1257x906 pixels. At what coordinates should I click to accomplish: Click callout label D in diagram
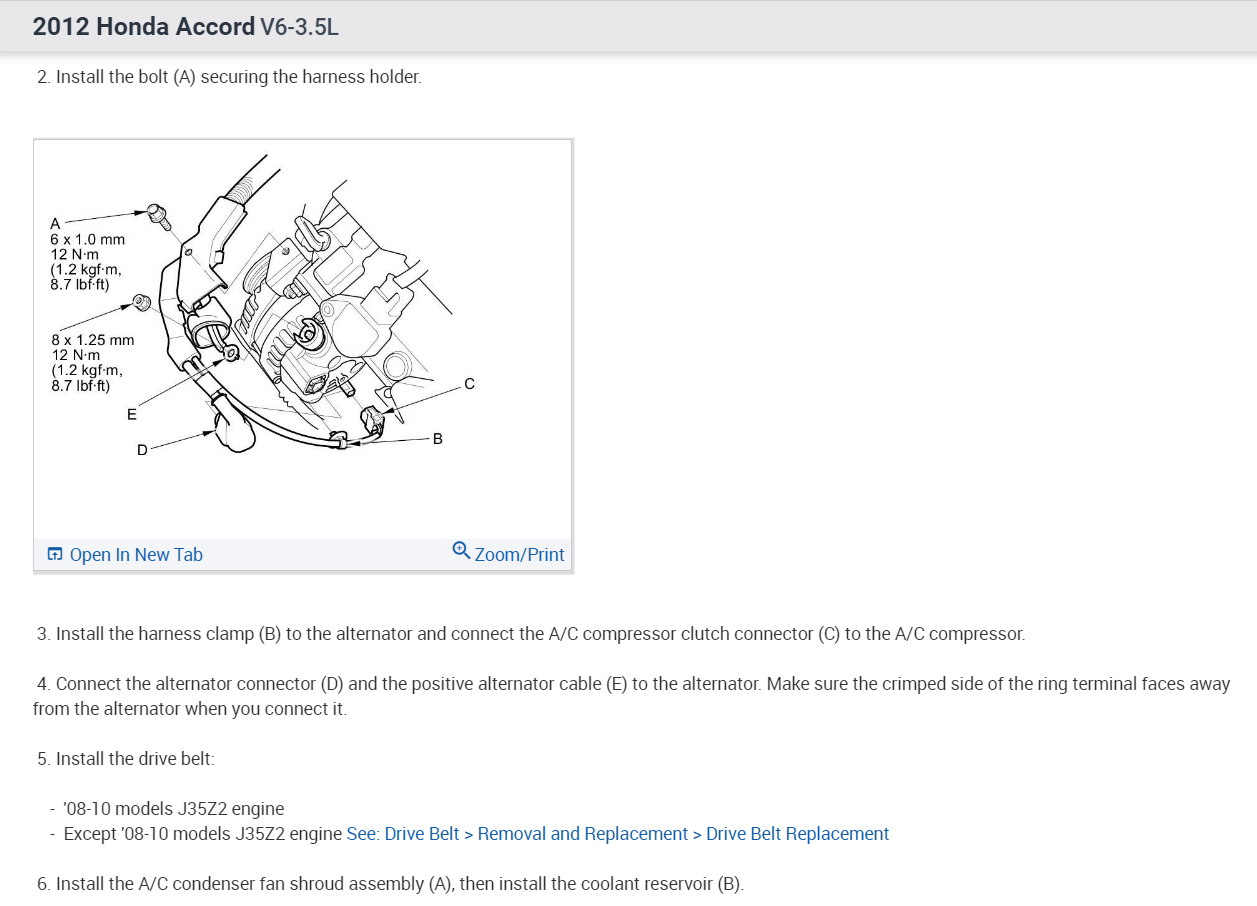142,450
